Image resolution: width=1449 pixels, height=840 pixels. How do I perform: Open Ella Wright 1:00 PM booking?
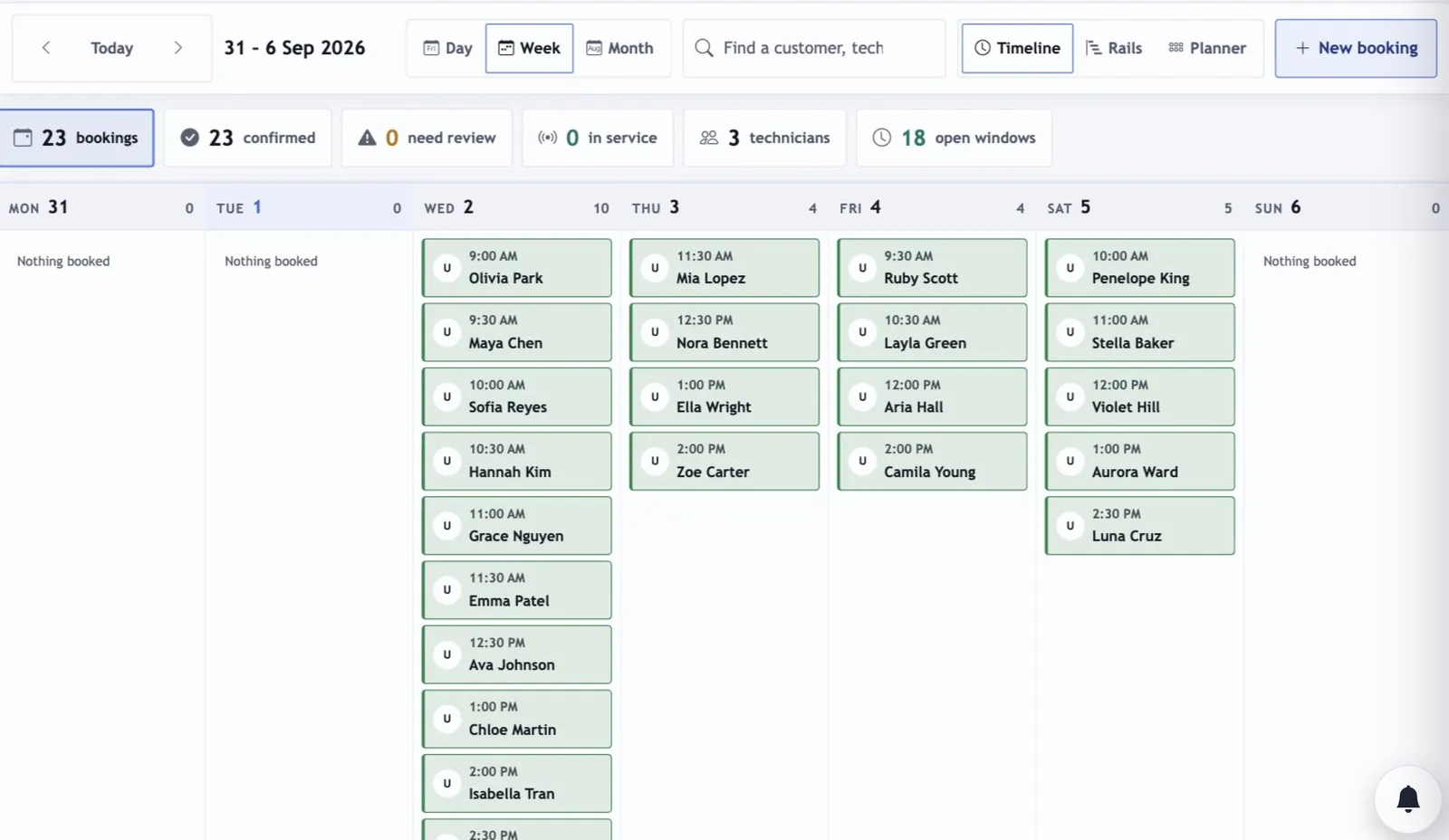pos(724,396)
